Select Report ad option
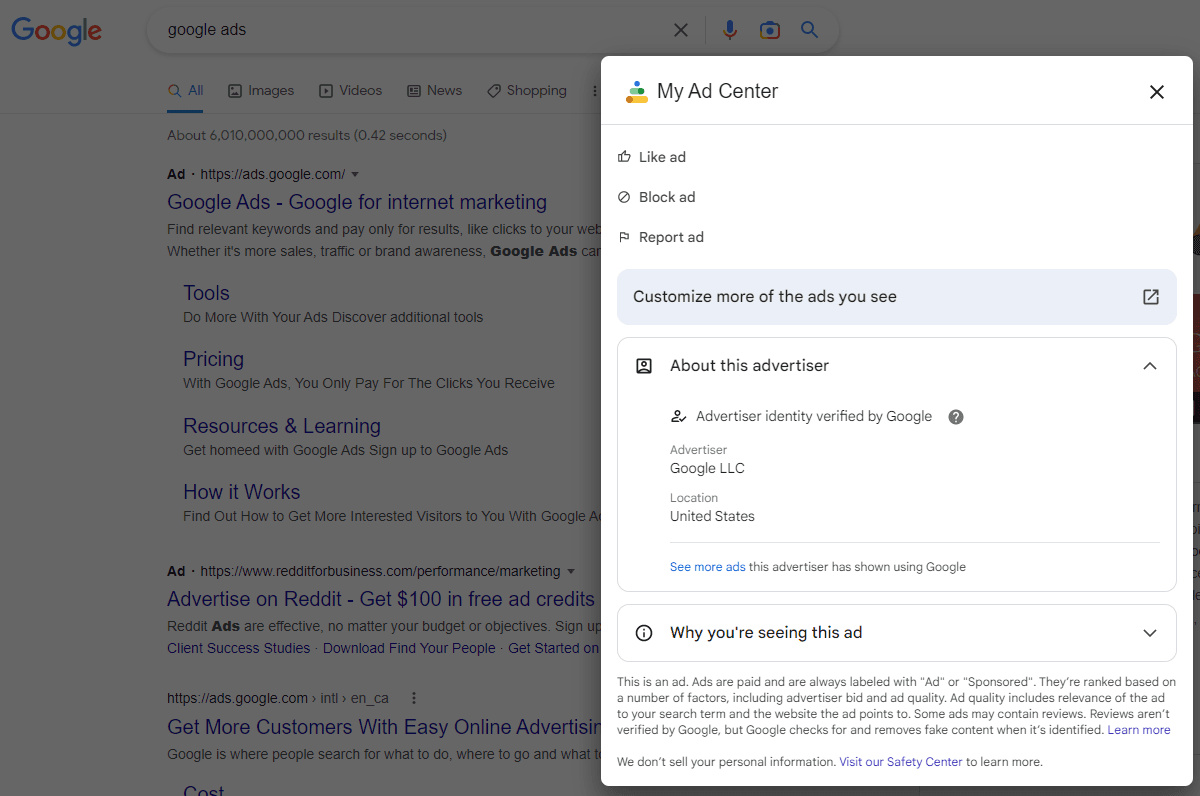 click(660, 237)
